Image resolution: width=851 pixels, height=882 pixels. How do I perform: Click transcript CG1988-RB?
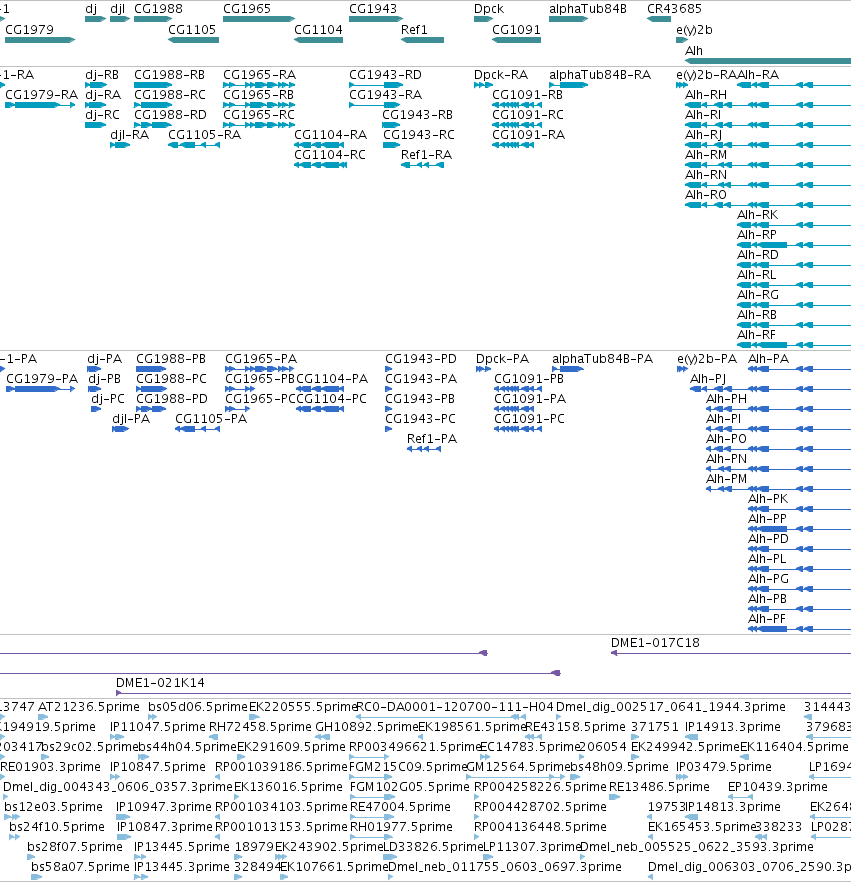click(153, 85)
